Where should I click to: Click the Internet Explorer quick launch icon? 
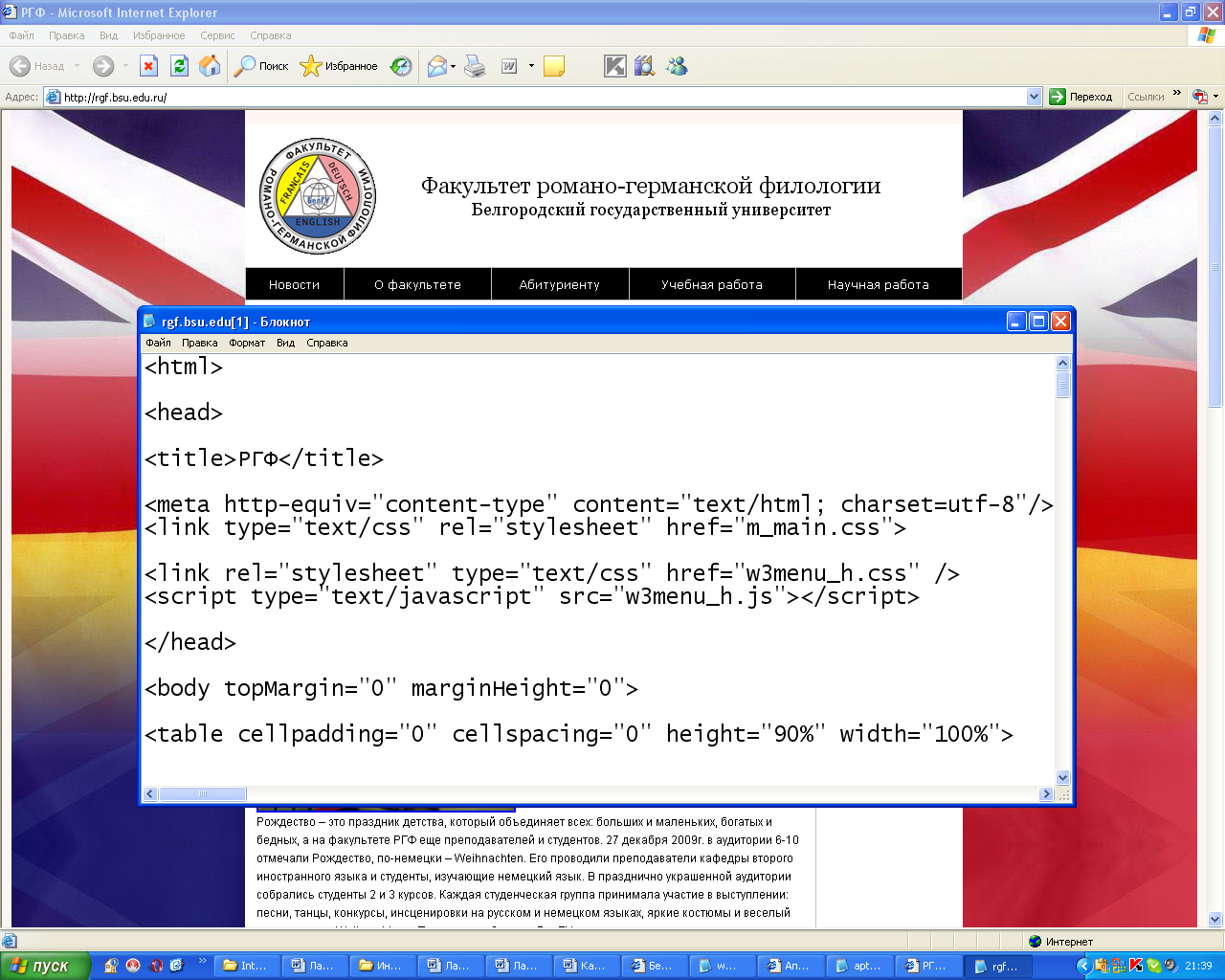tap(177, 966)
